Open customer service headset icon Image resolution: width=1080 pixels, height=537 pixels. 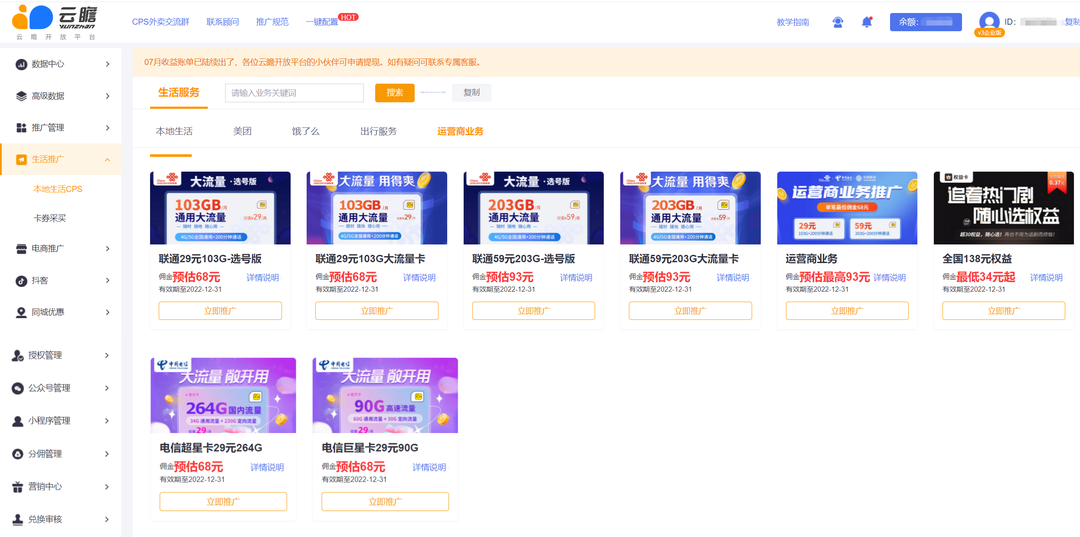click(x=838, y=22)
